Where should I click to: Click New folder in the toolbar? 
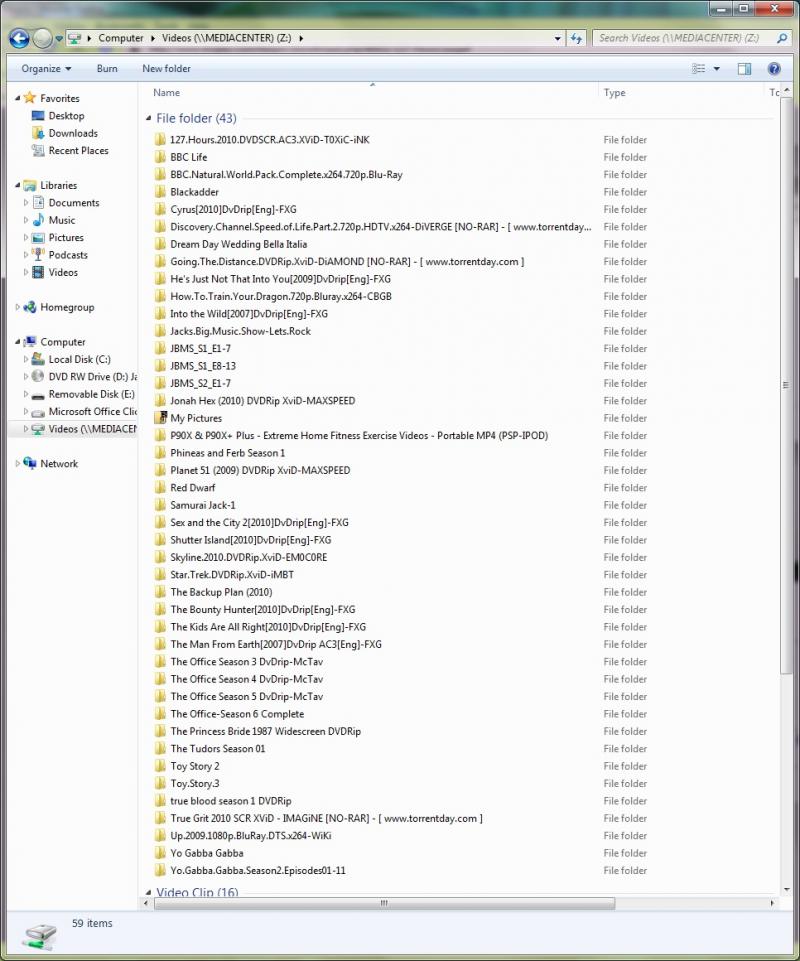click(166, 69)
